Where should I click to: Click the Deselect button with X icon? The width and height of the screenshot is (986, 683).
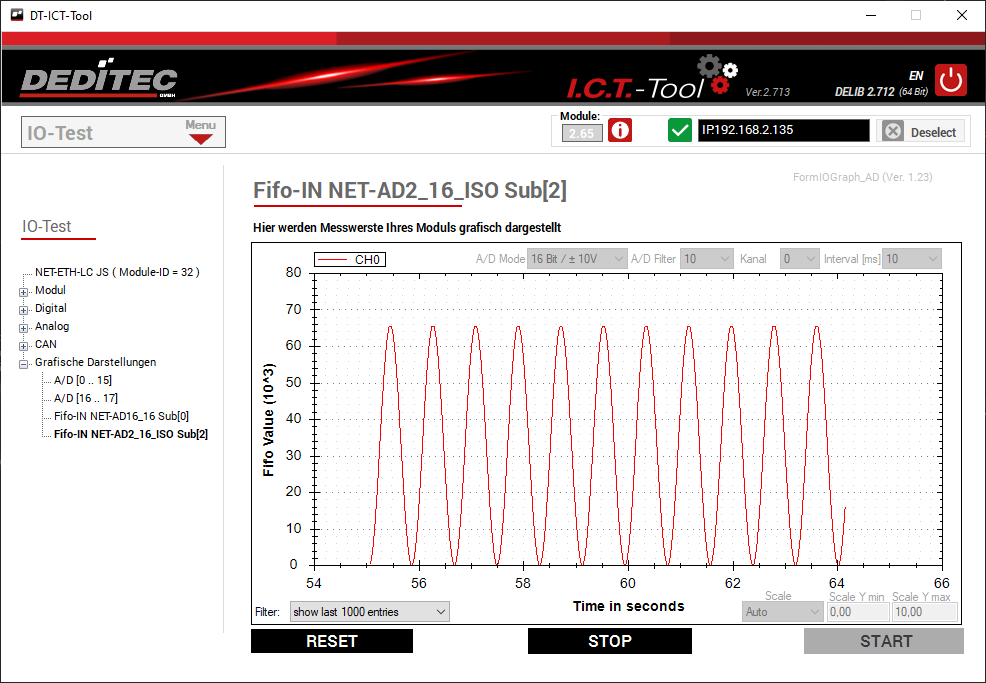click(x=920, y=132)
